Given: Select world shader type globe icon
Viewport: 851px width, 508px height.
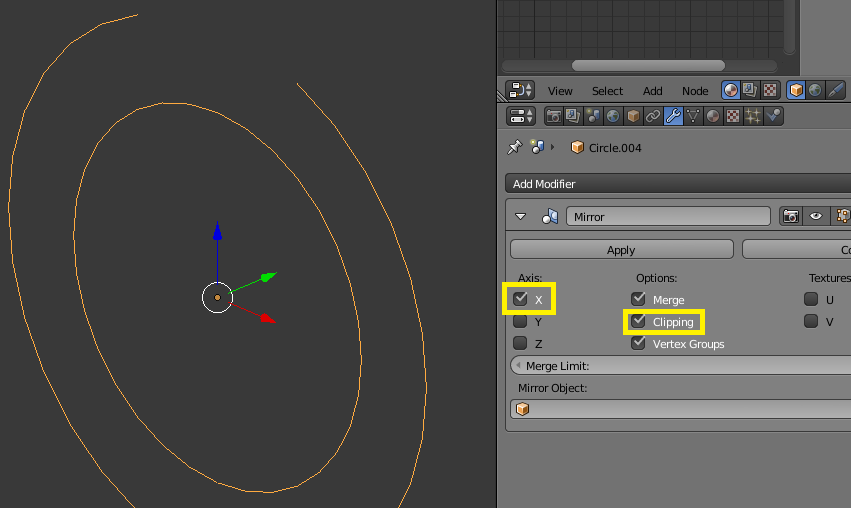Looking at the screenshot, I should click(815, 90).
